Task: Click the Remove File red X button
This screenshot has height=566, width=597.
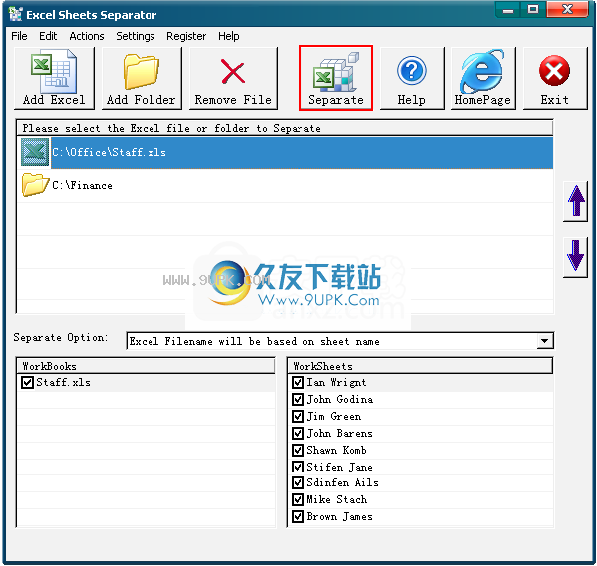Action: (x=233, y=78)
